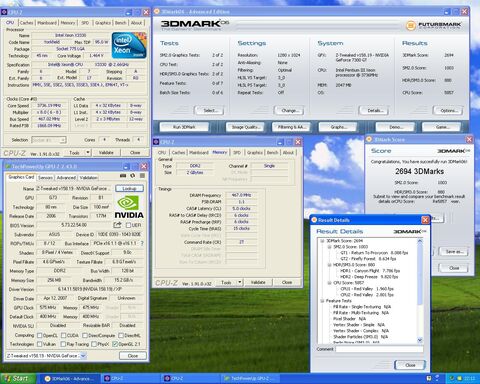Click Change... under Settings in 3DMark06
480x384 pixels.
(x=290, y=110)
